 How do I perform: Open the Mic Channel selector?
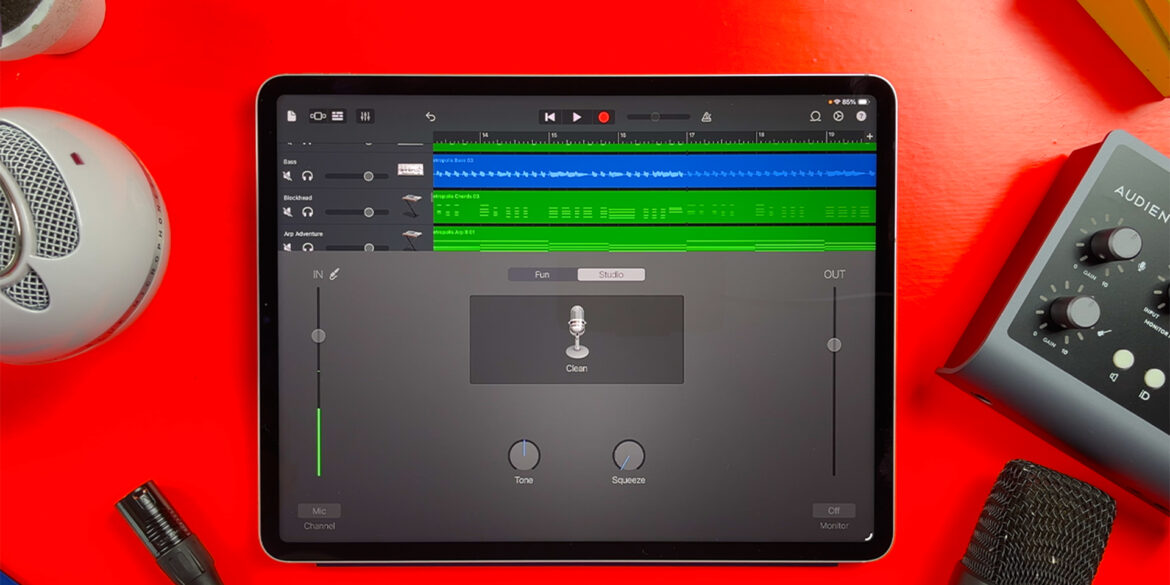tap(318, 510)
